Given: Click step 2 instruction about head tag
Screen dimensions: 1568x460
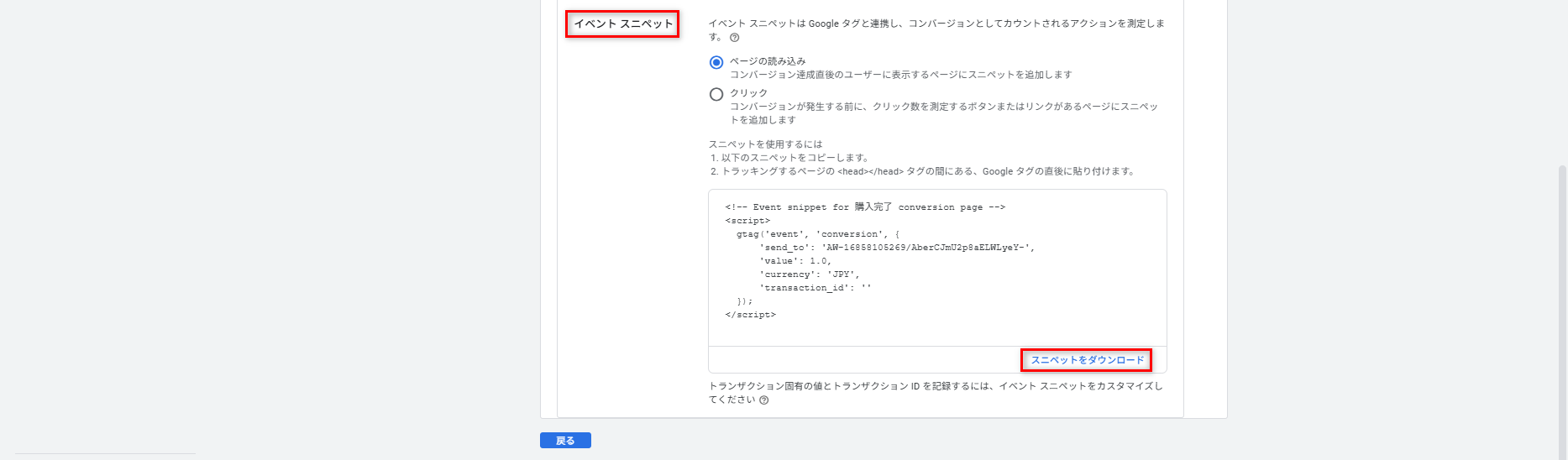Looking at the screenshot, I should point(924,171).
